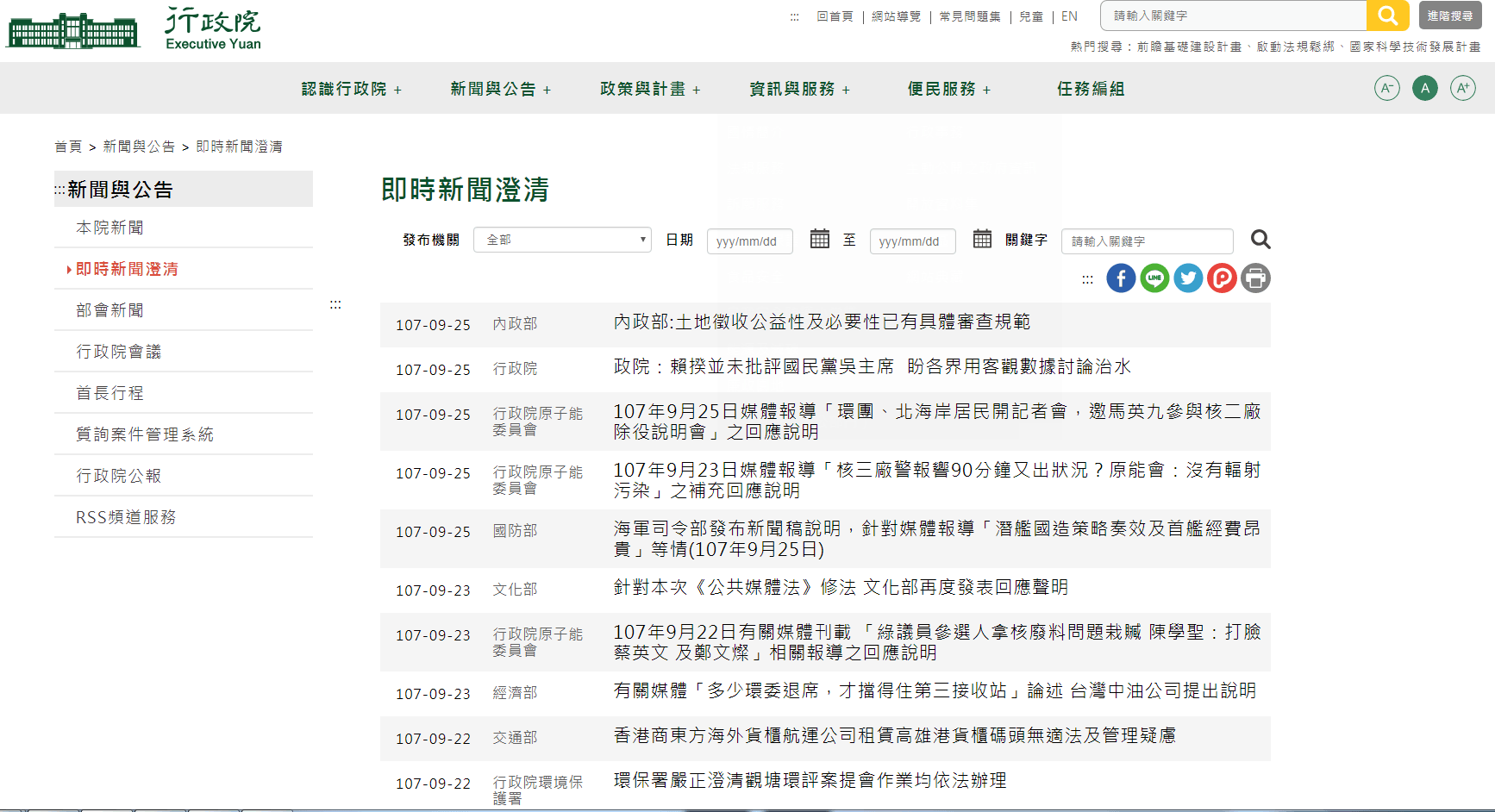Select the default font size A button
The height and width of the screenshot is (812, 1495).
1424,88
